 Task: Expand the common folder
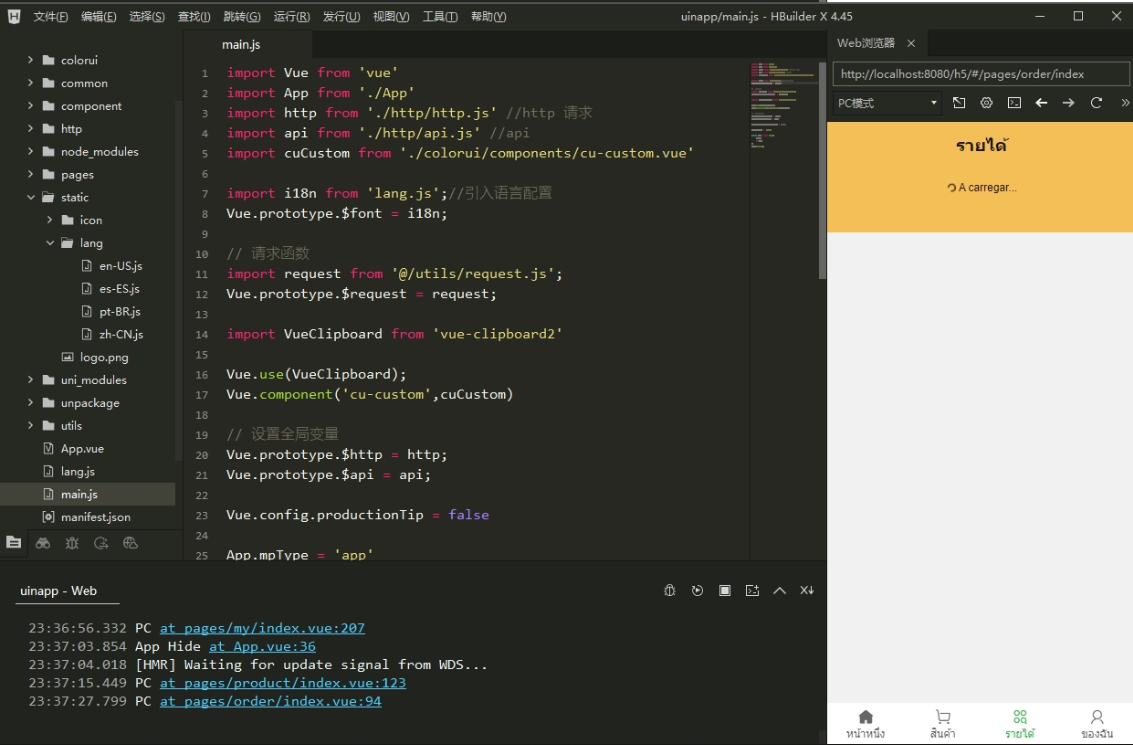[30, 83]
